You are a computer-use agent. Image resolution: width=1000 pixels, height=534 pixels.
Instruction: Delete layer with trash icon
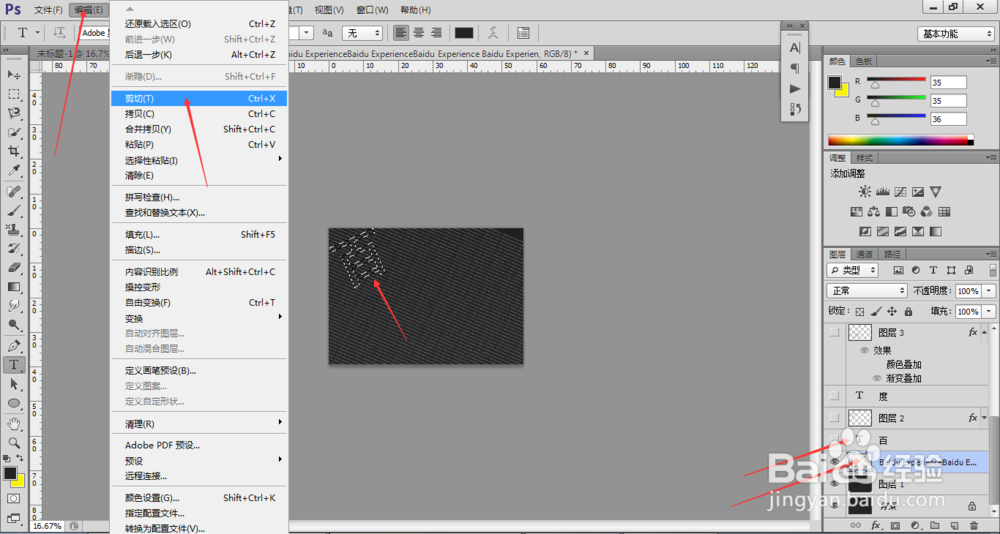click(x=972, y=526)
